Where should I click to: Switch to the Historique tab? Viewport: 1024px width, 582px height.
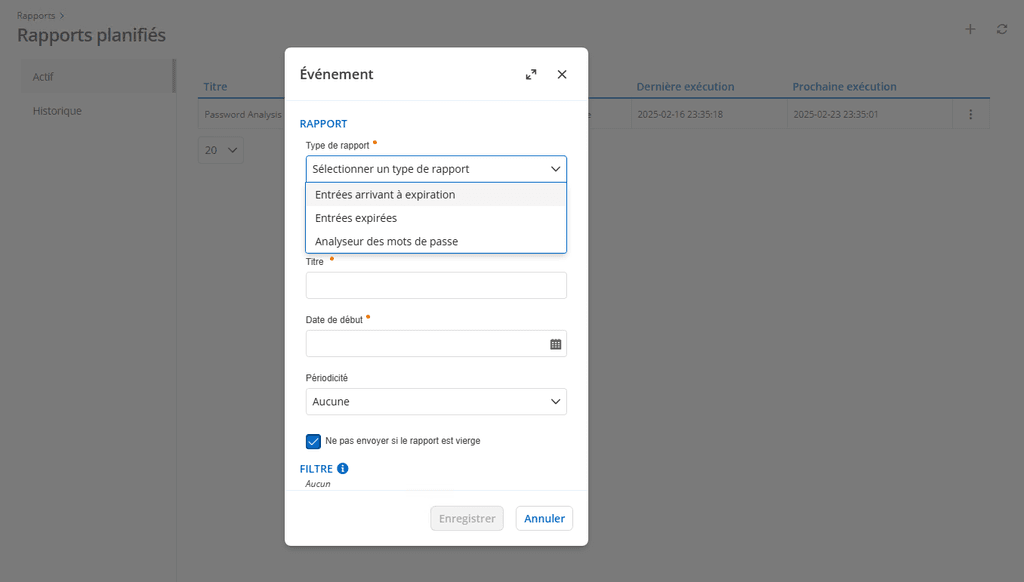[57, 111]
